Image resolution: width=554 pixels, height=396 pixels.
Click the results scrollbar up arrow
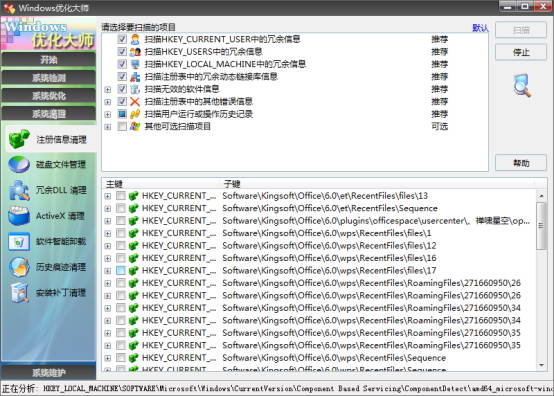coord(541,196)
